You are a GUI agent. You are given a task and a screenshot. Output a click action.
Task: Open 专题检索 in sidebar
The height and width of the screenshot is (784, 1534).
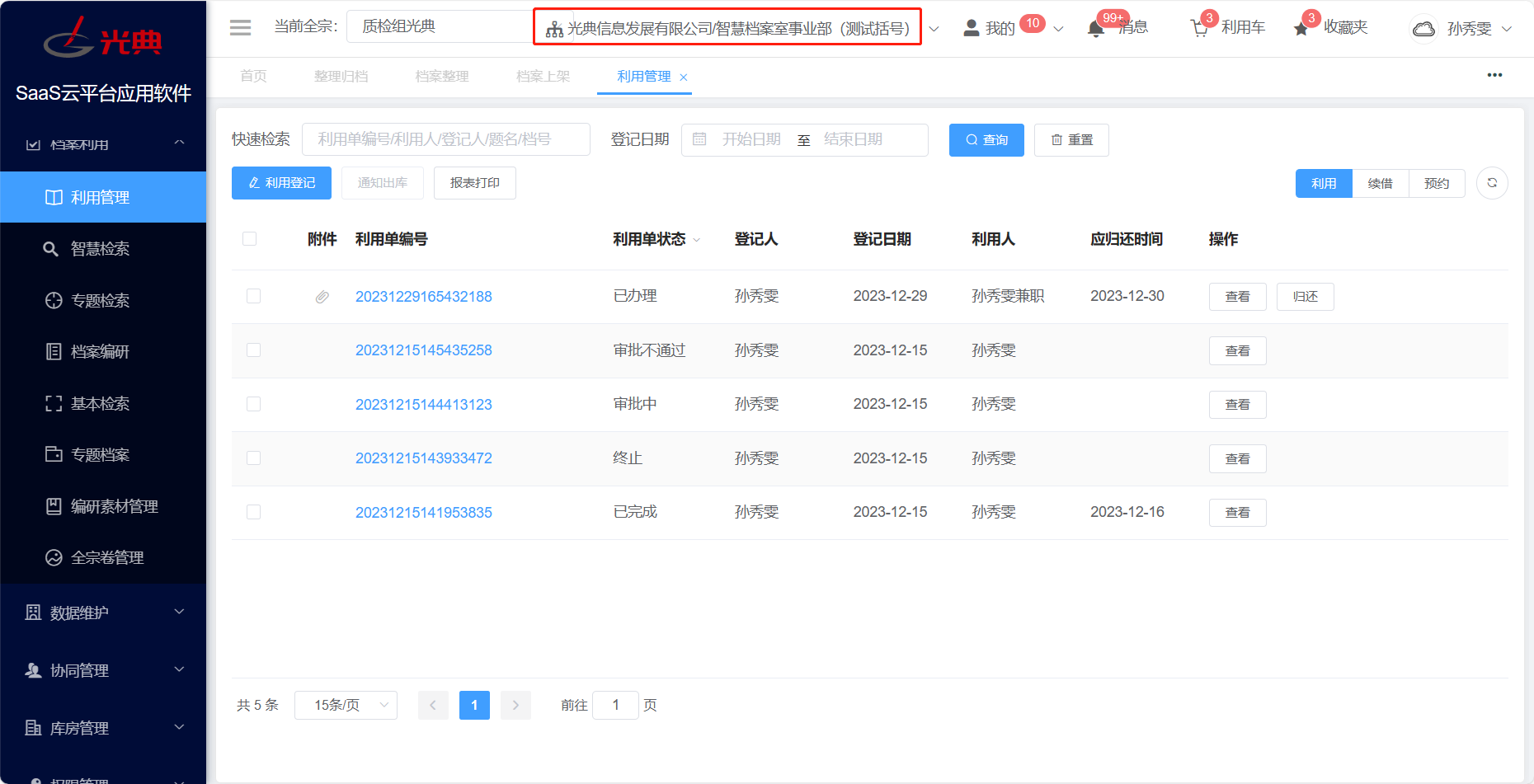click(103, 300)
